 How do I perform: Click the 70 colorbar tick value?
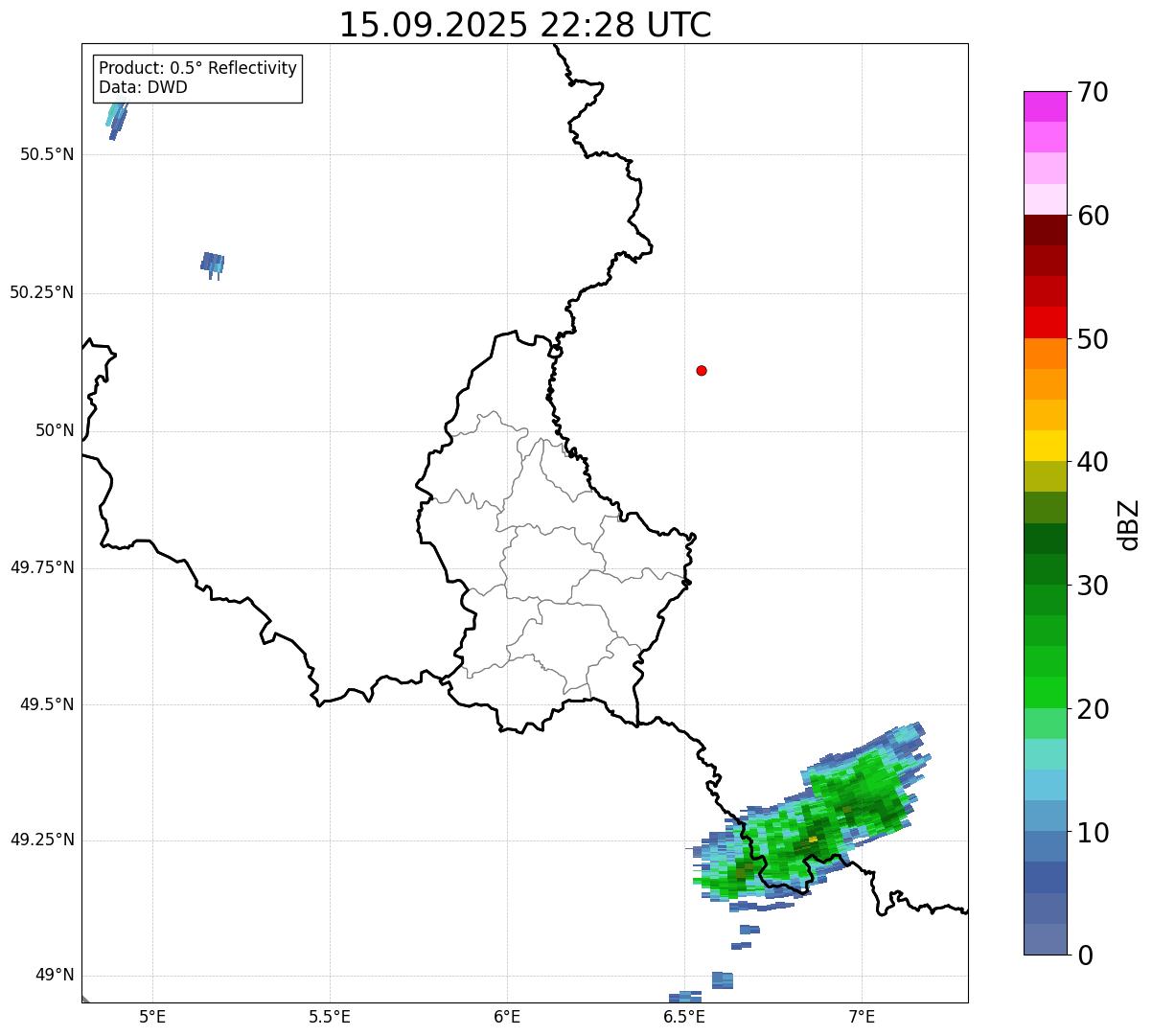tap(1093, 92)
